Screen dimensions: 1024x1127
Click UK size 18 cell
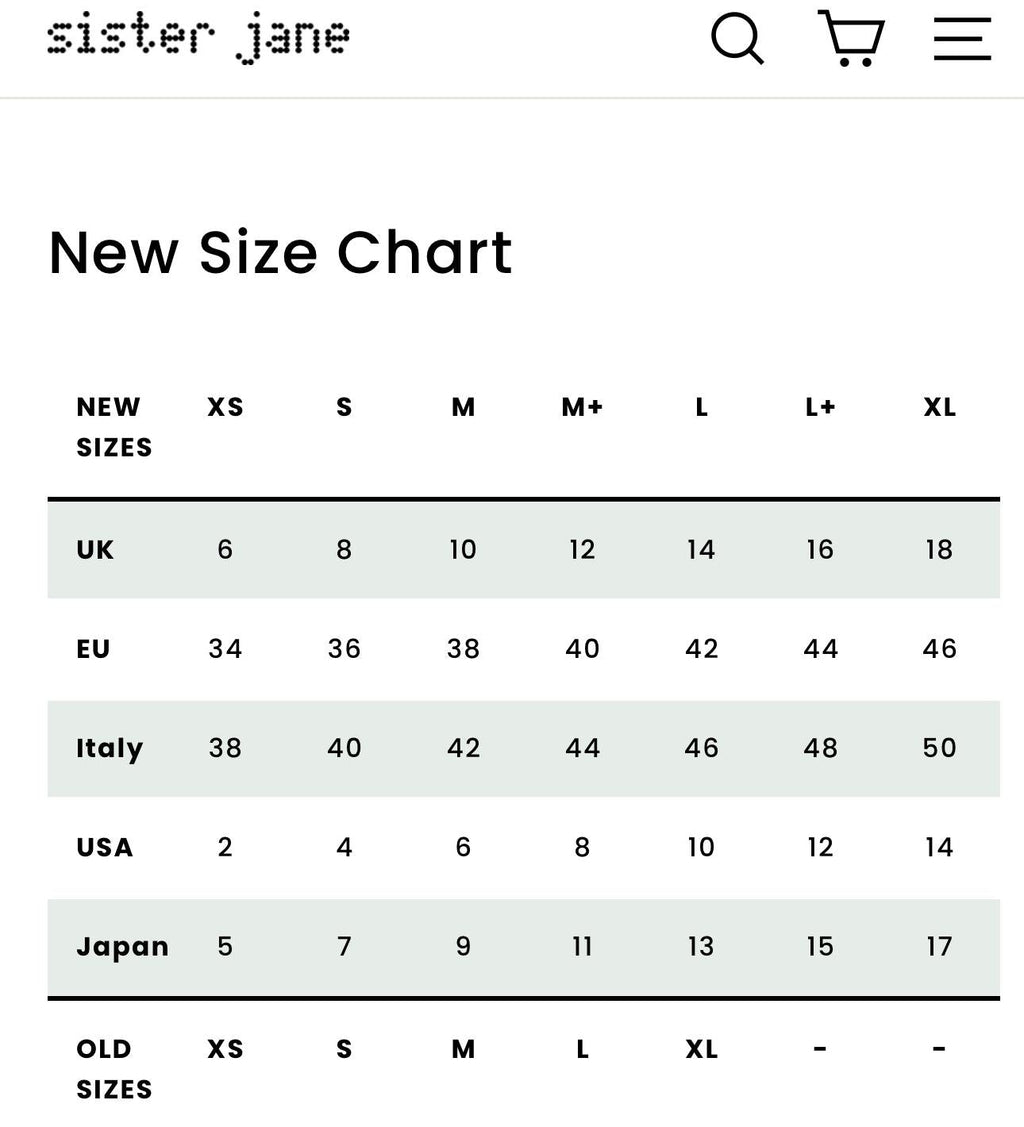pyautogui.click(x=939, y=549)
